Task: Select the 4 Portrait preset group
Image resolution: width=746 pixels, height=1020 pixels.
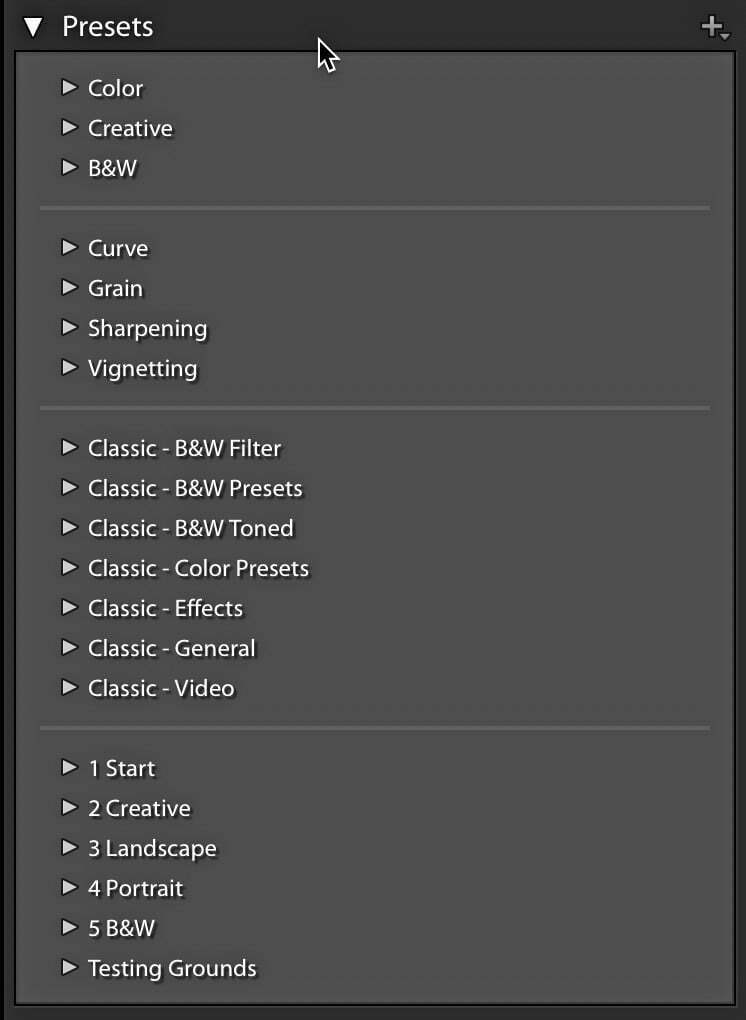Action: coord(135,888)
